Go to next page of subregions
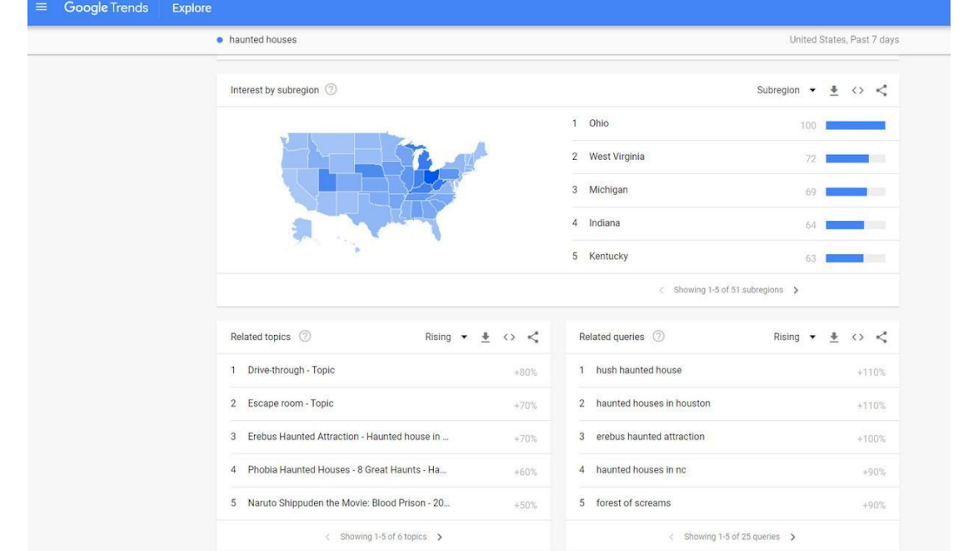The image size is (977, 551). point(796,290)
